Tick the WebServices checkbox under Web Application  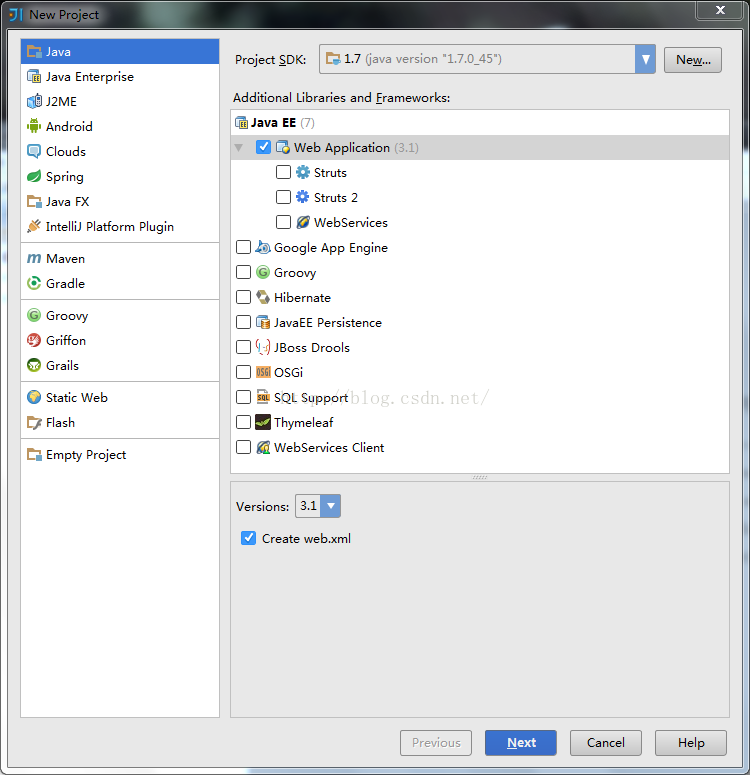pos(283,222)
